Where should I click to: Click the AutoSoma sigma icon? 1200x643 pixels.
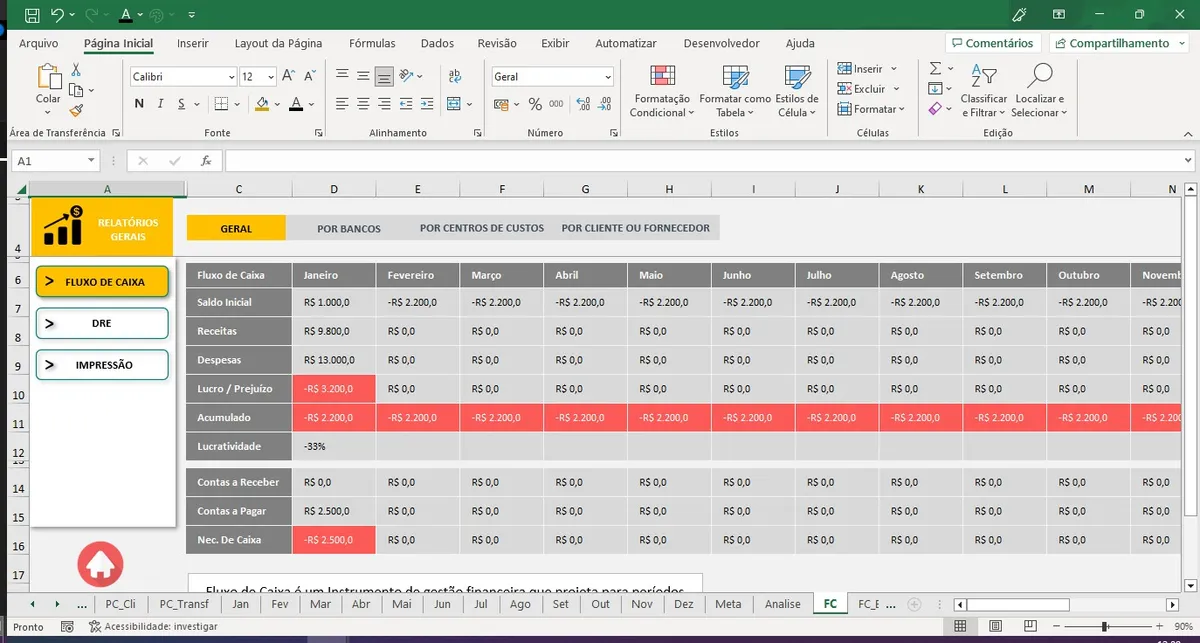coord(934,68)
